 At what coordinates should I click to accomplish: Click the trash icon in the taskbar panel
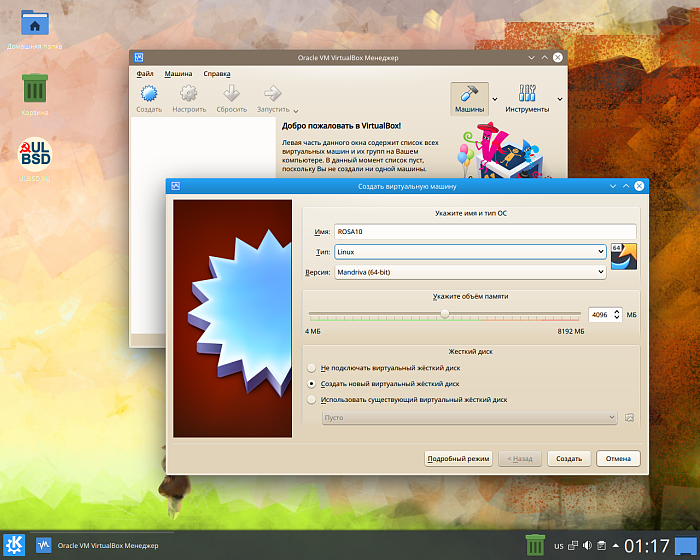pos(535,545)
